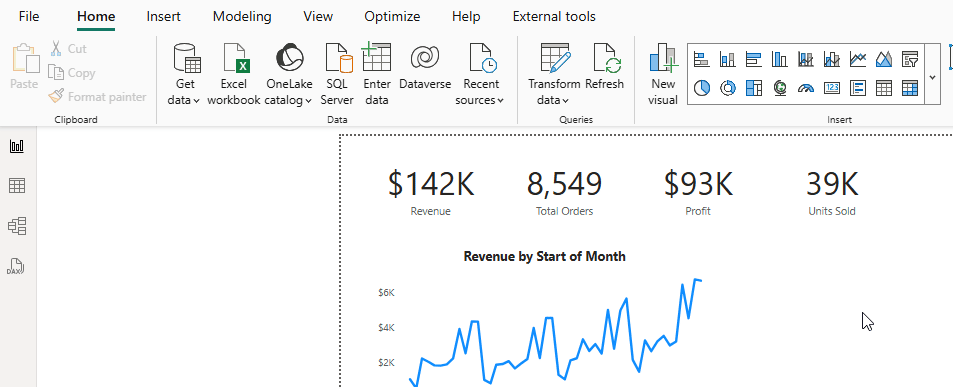Screen dimensions: 953x387
Task: Open the Enter data table dialog
Action: point(377,74)
